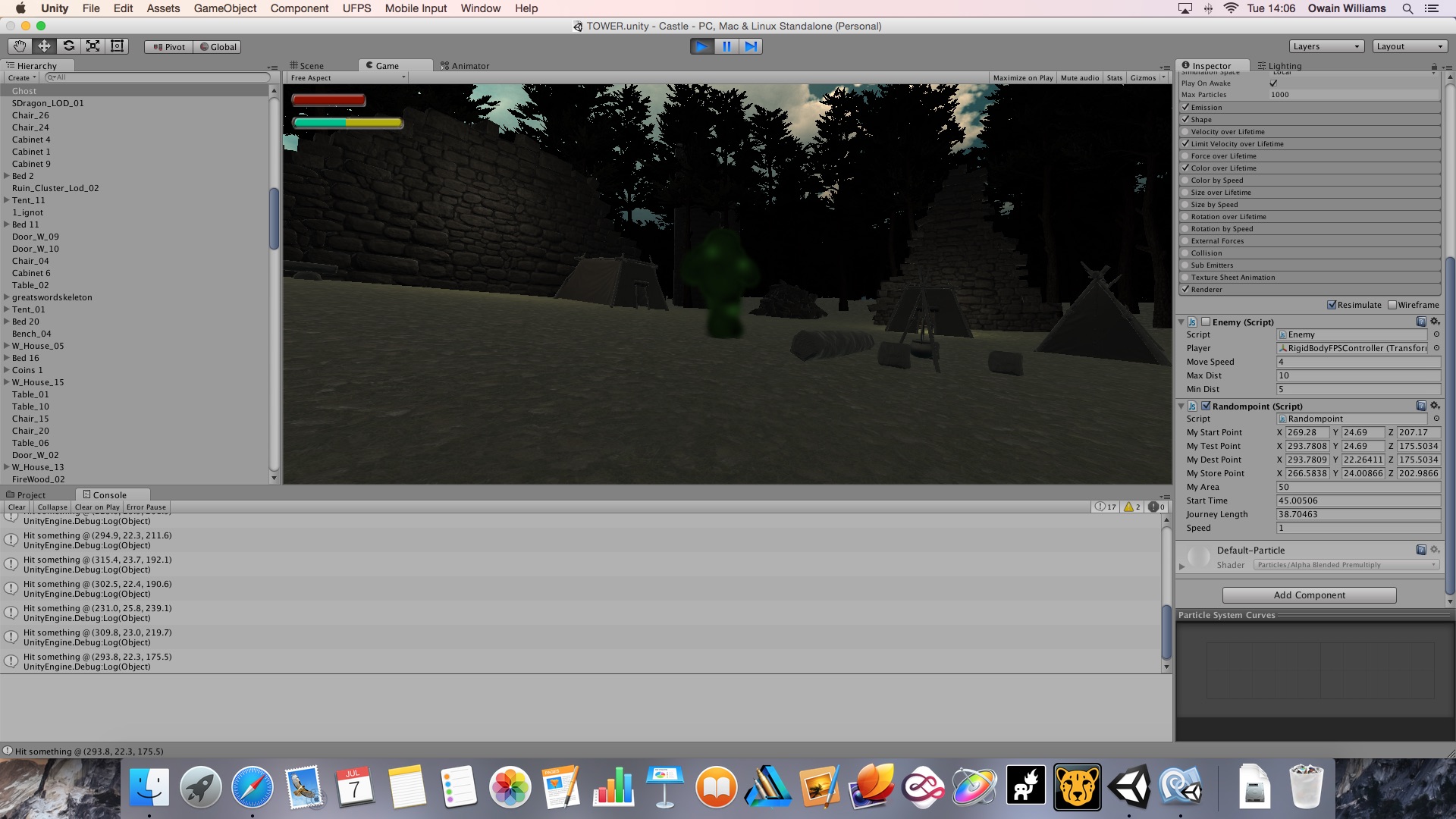Click the console vertical scrollbar
1456x819 pixels.
1166,629
